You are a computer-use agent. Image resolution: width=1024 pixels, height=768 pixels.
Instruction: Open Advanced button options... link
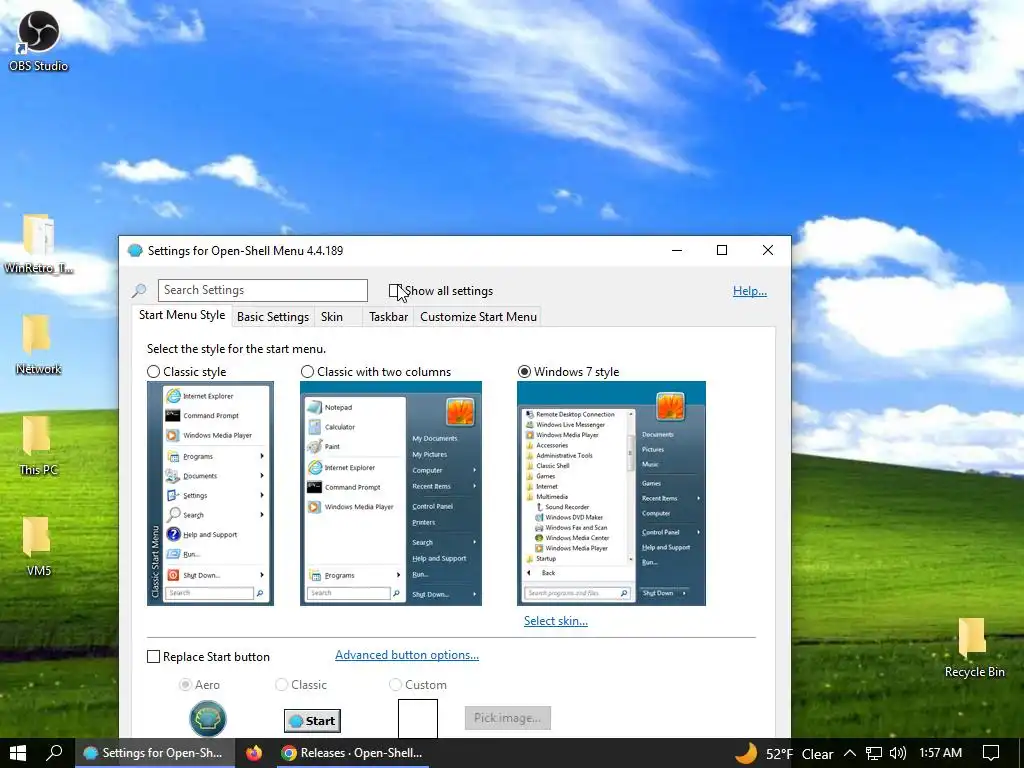tap(407, 655)
